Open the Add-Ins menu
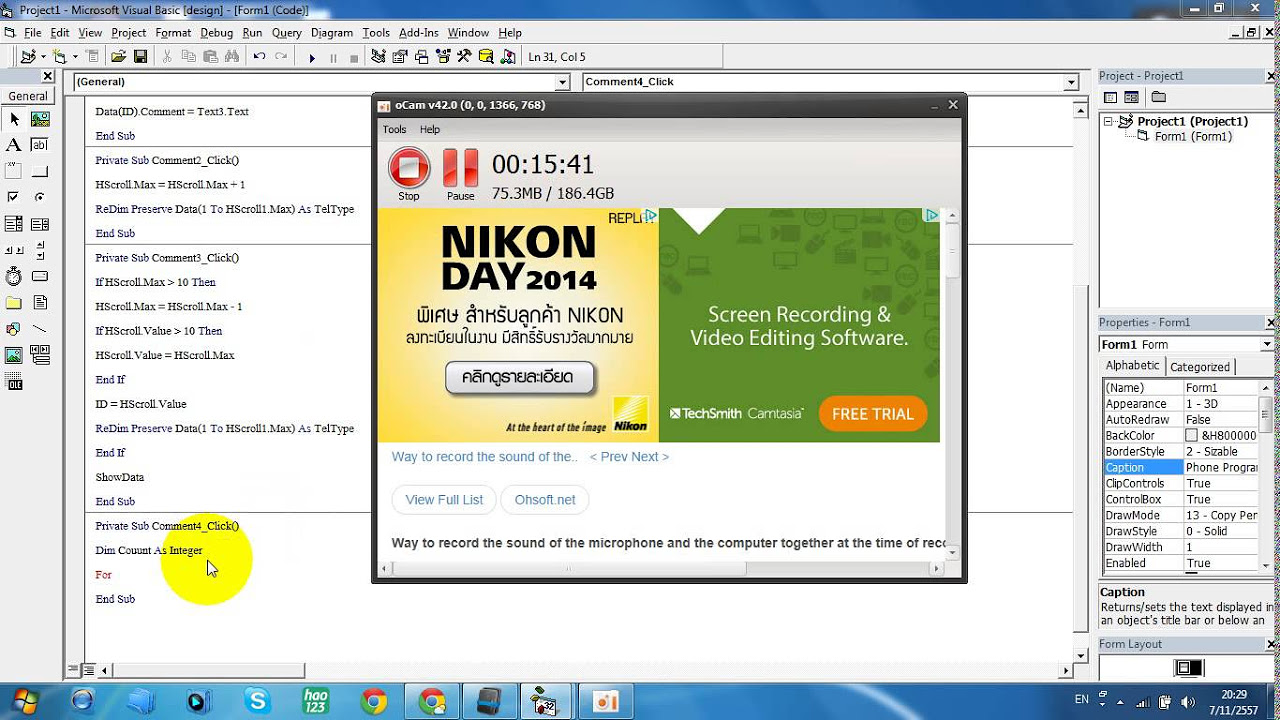The width and height of the screenshot is (1280, 720). coord(418,33)
